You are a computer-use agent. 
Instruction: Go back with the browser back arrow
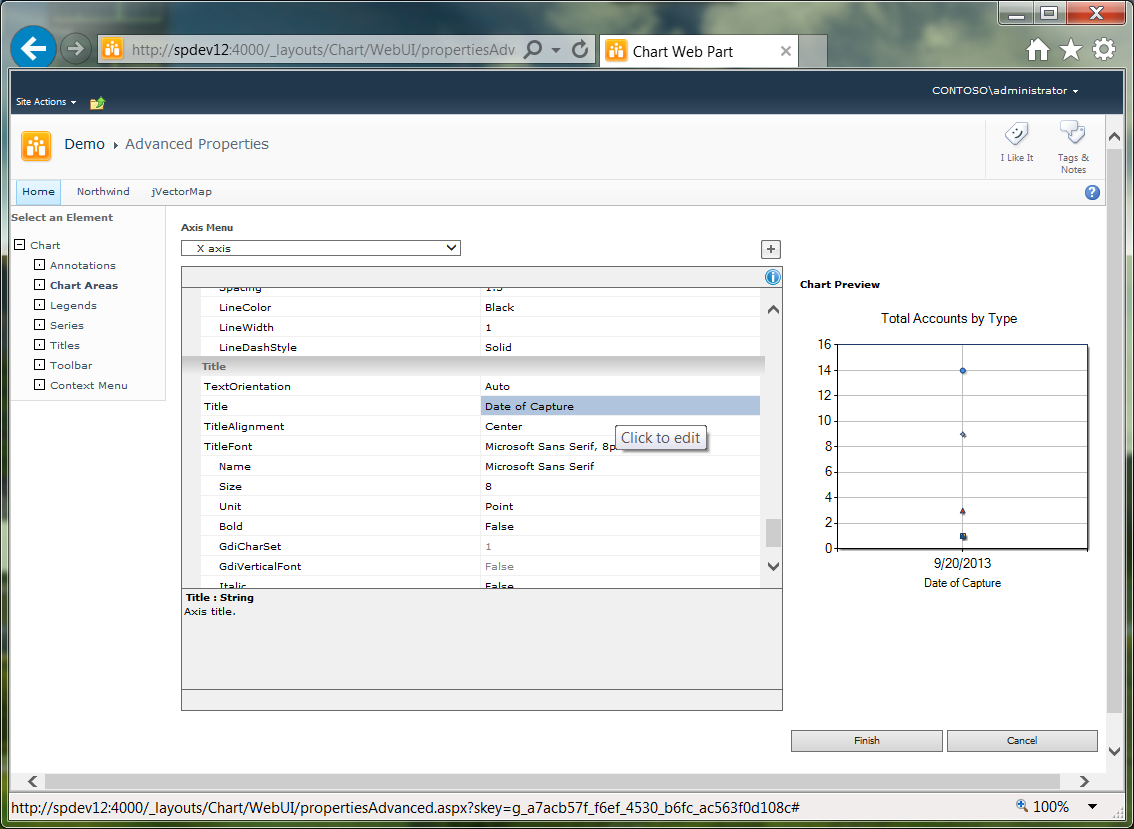tap(33, 48)
